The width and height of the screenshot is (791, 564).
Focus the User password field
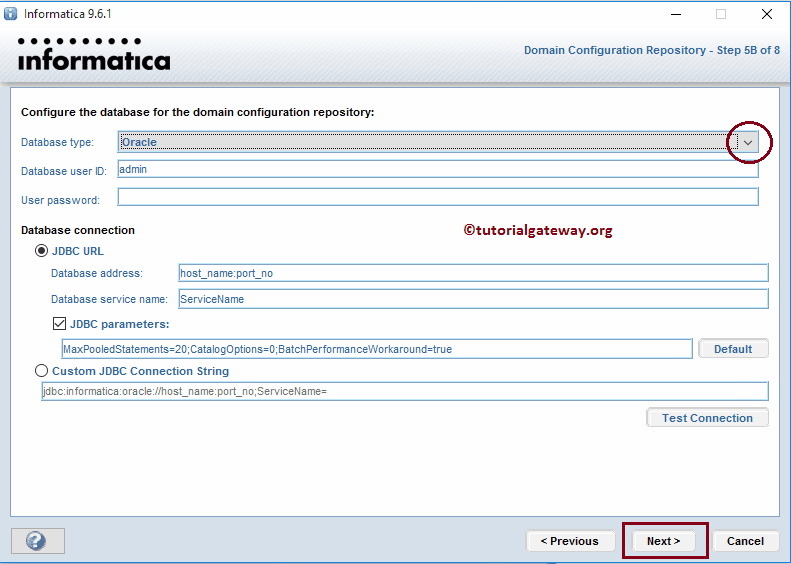click(437, 197)
